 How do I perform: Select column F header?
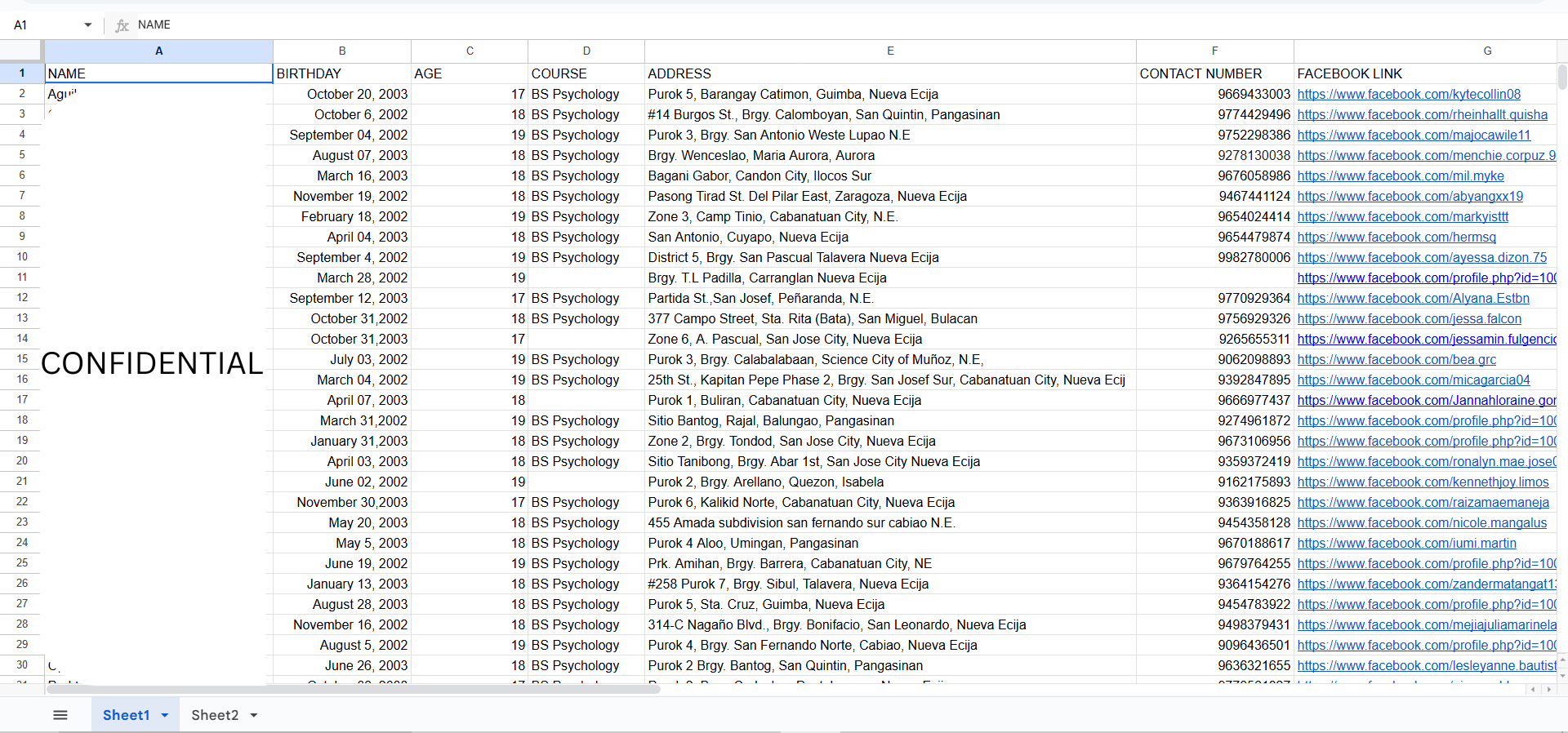click(1215, 51)
